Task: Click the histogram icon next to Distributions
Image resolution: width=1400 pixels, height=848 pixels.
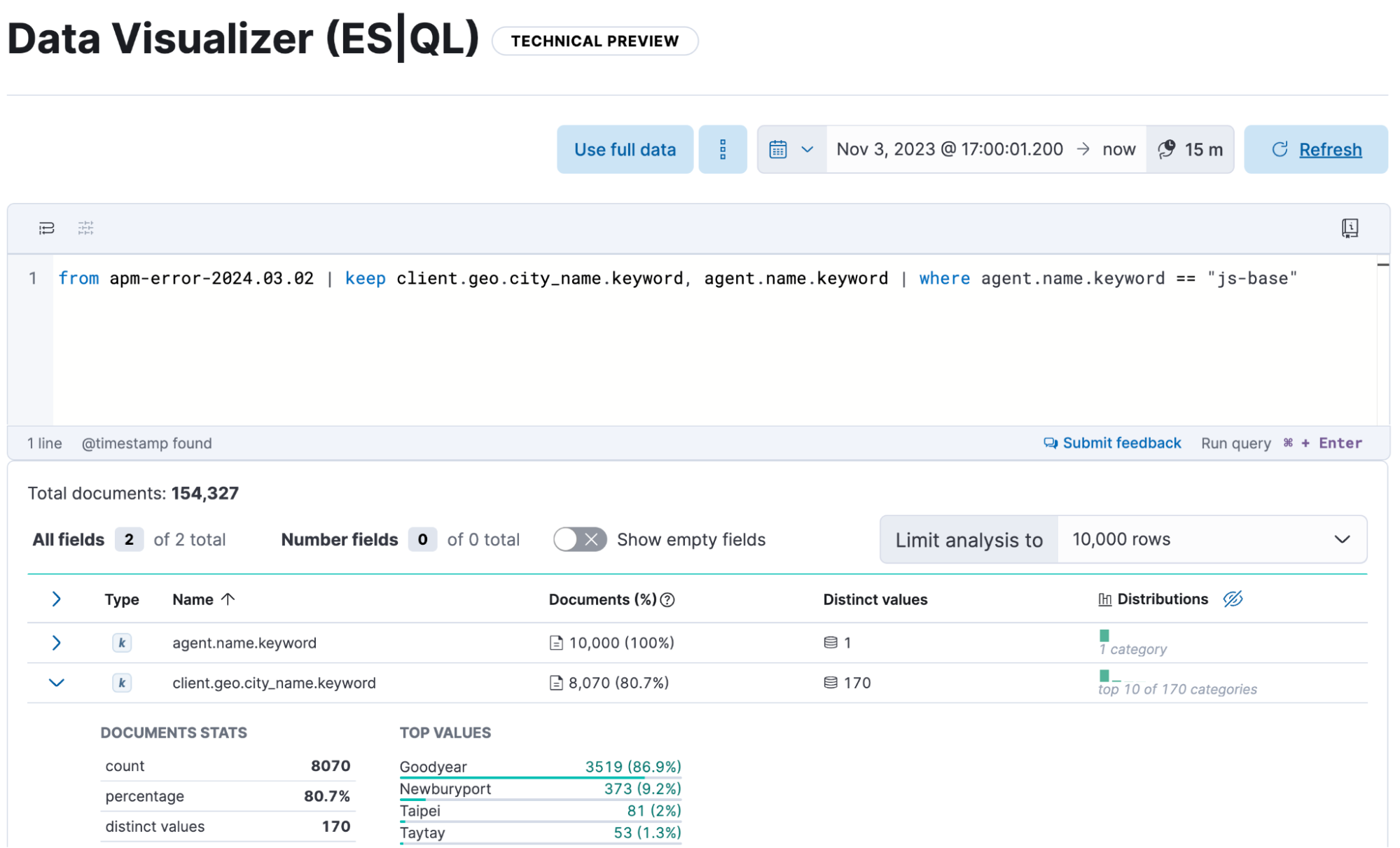Action: pyautogui.click(x=1104, y=599)
